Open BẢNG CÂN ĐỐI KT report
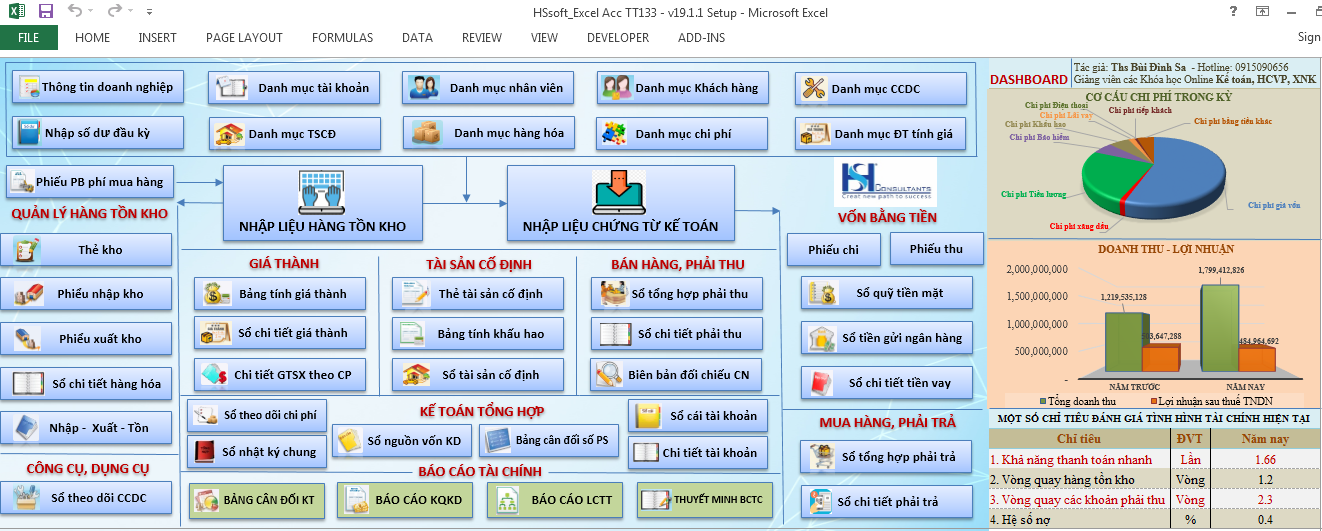Image resolution: width=1322 pixels, height=531 pixels. point(257,499)
